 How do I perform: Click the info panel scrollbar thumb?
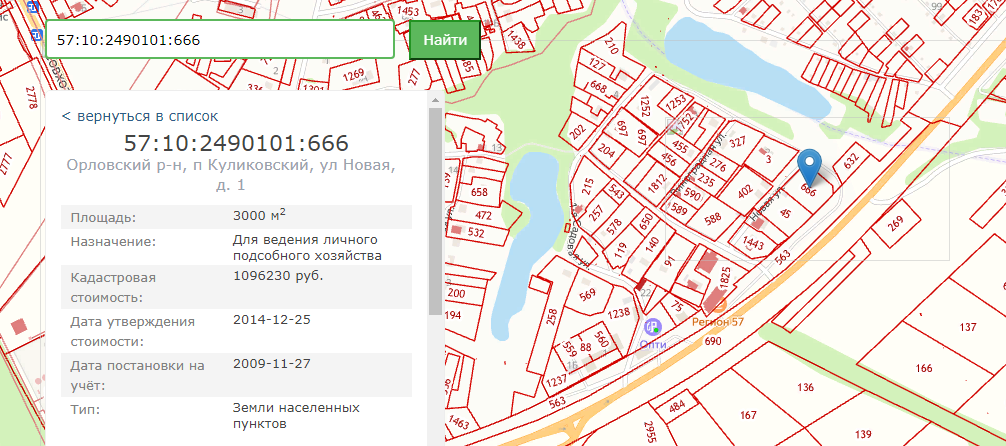point(436,210)
